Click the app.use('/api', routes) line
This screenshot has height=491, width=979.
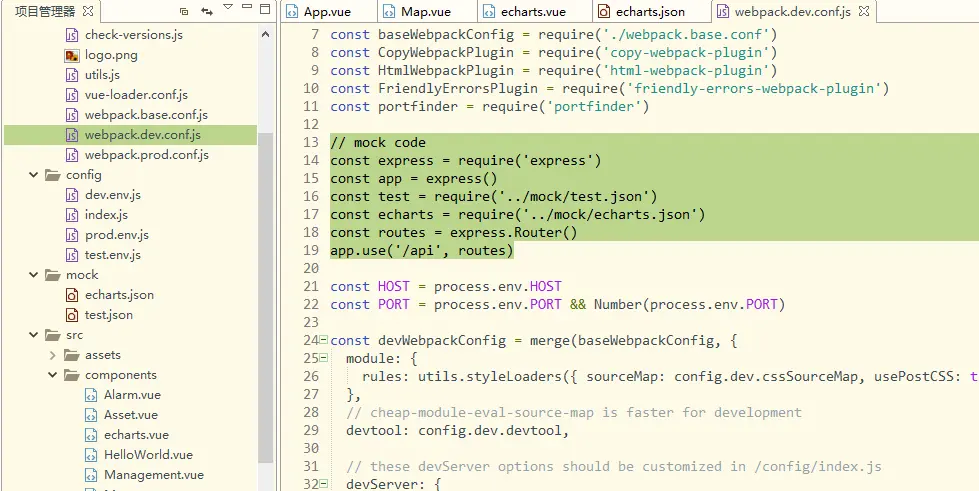421,250
